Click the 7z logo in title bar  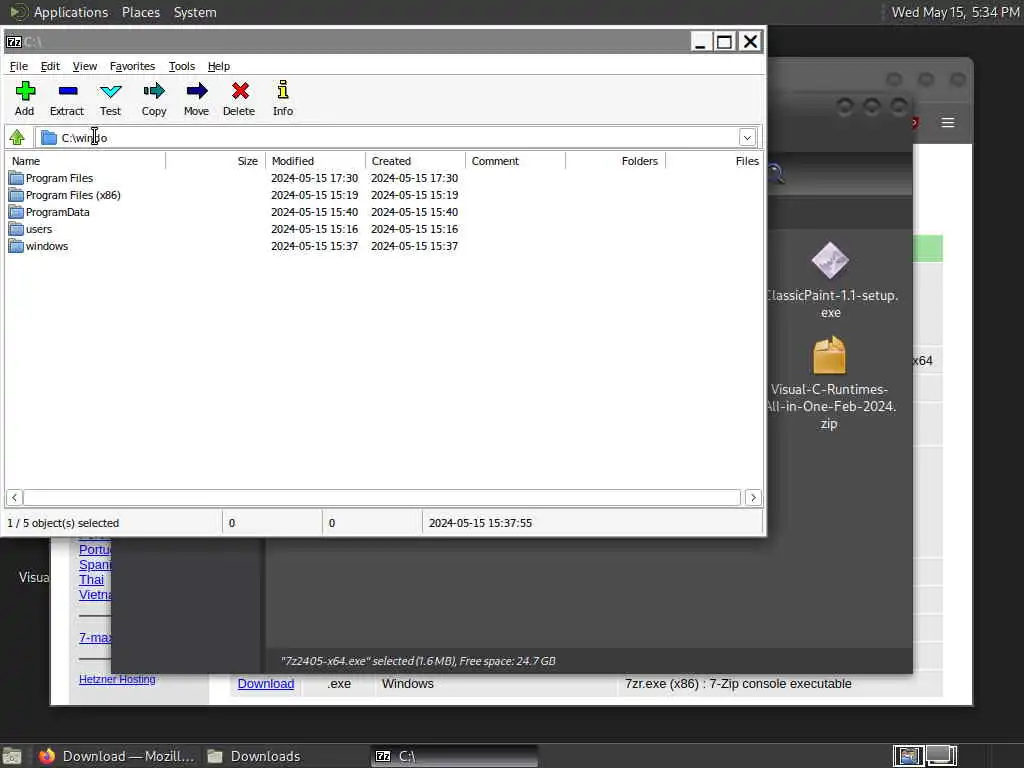tap(14, 42)
